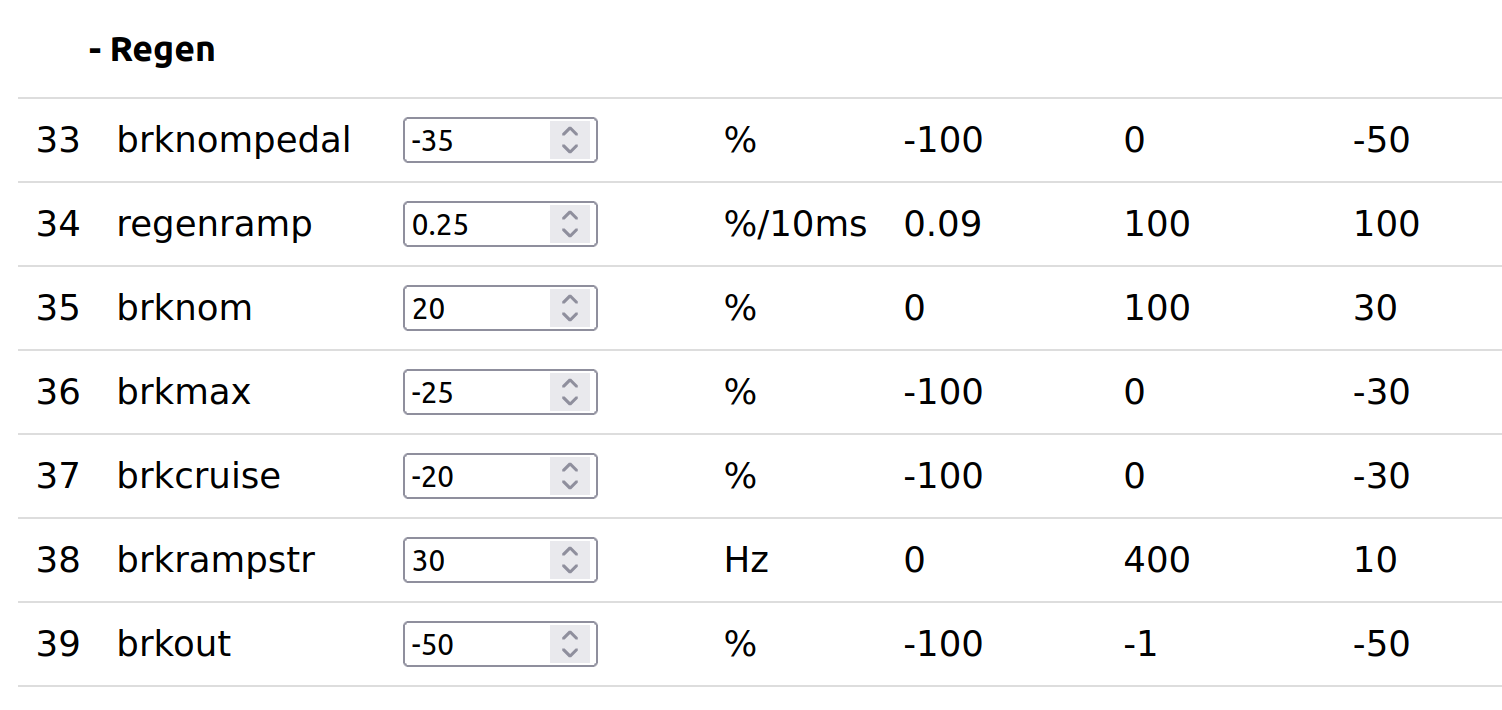Decrease brkout value with down arrow
This screenshot has width=1502, height=710.
(x=570, y=652)
